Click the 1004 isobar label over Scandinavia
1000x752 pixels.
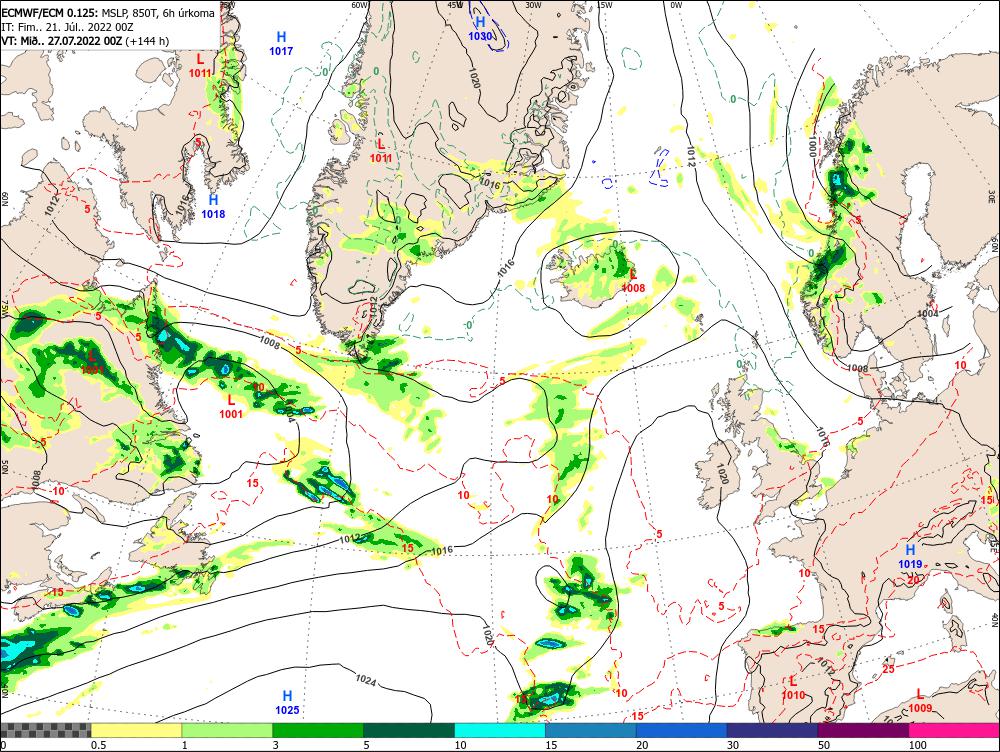[x=927, y=314]
